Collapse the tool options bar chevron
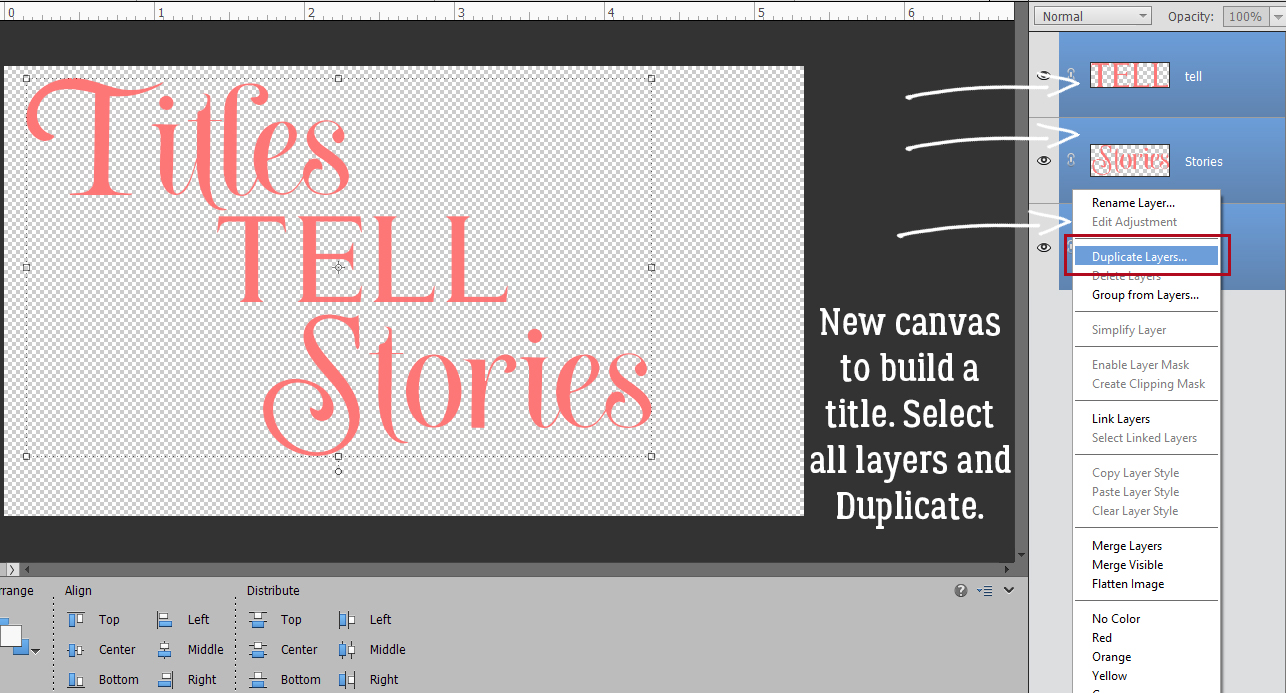The height and width of the screenshot is (693, 1286). tap(1009, 591)
